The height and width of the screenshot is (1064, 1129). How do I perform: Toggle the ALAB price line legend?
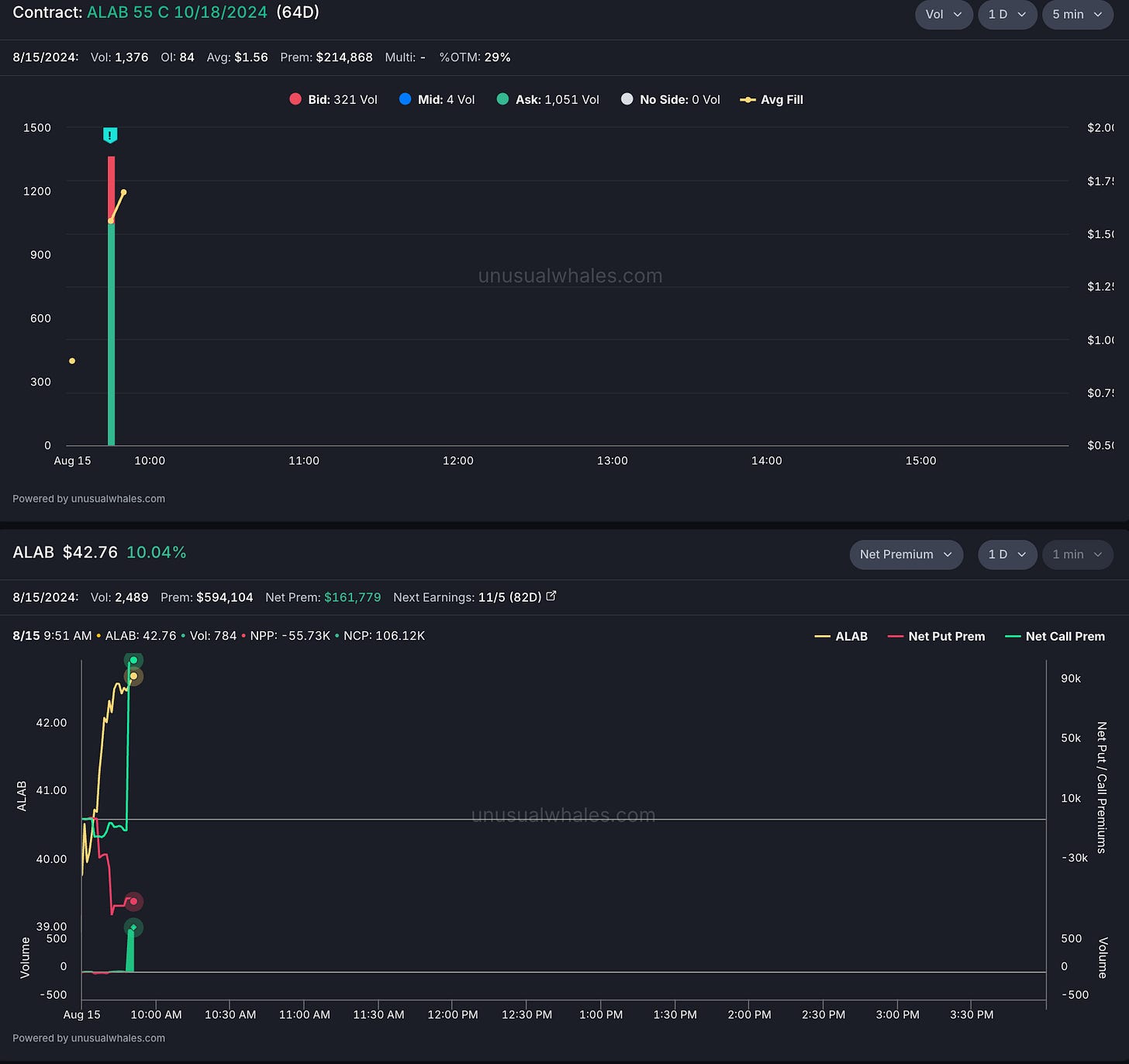click(841, 636)
